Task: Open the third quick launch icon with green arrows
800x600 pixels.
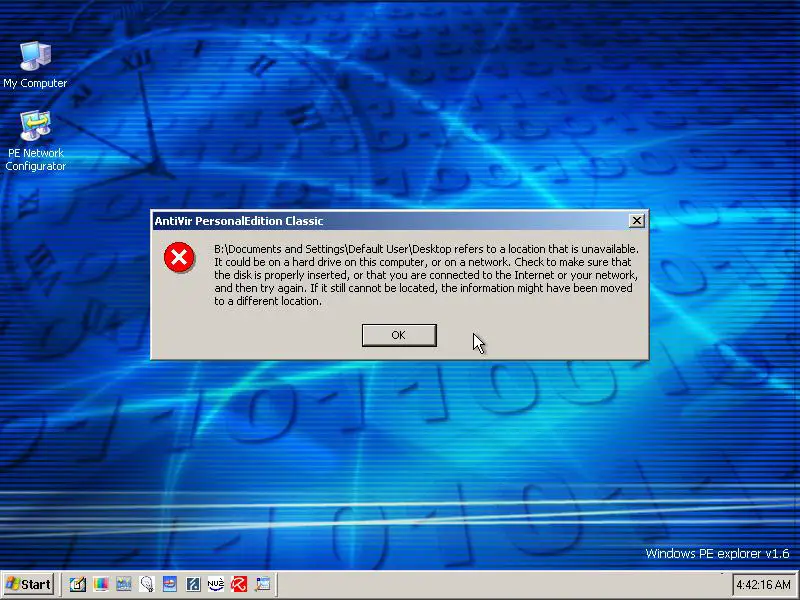Action: click(123, 584)
